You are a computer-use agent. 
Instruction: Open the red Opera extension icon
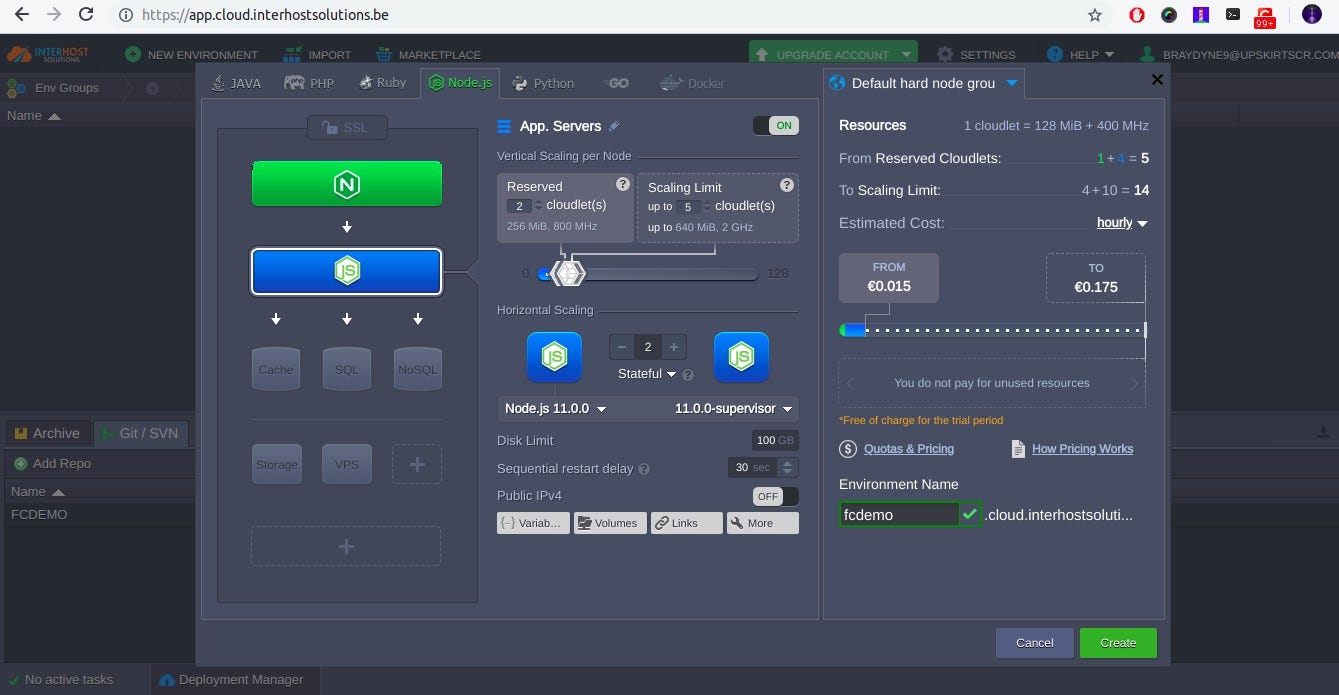[x=1137, y=15]
